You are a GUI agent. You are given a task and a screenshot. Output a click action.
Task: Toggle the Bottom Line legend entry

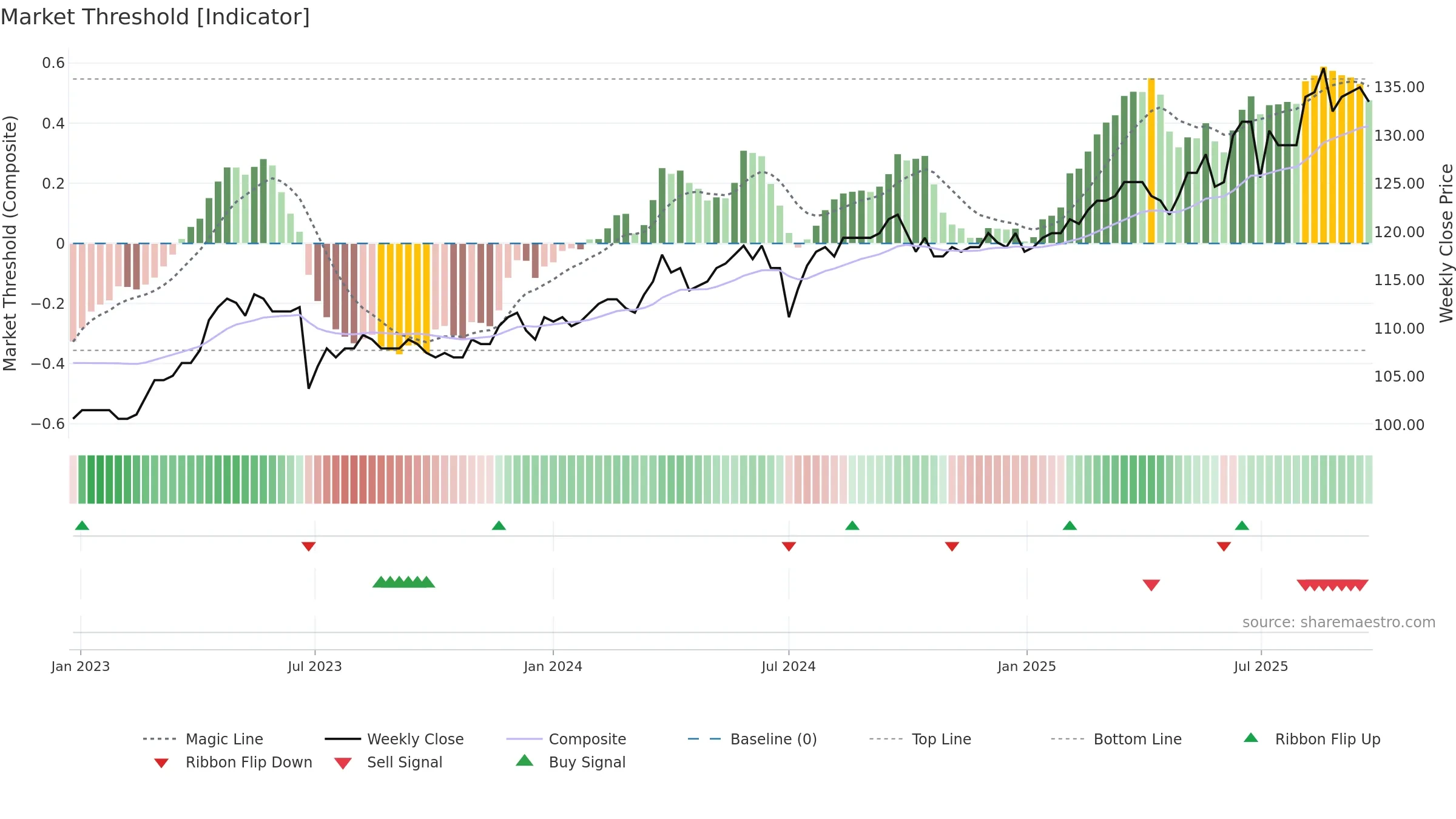coord(1116,739)
